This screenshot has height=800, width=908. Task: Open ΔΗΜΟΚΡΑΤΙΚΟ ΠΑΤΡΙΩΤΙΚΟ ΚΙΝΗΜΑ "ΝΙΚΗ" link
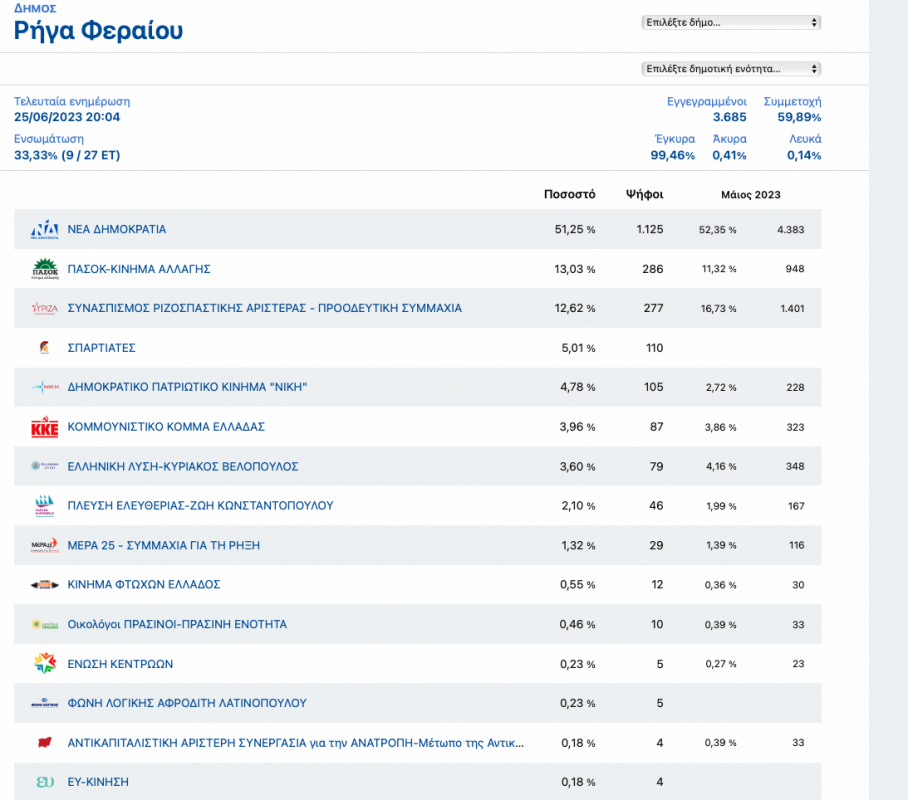(x=187, y=387)
